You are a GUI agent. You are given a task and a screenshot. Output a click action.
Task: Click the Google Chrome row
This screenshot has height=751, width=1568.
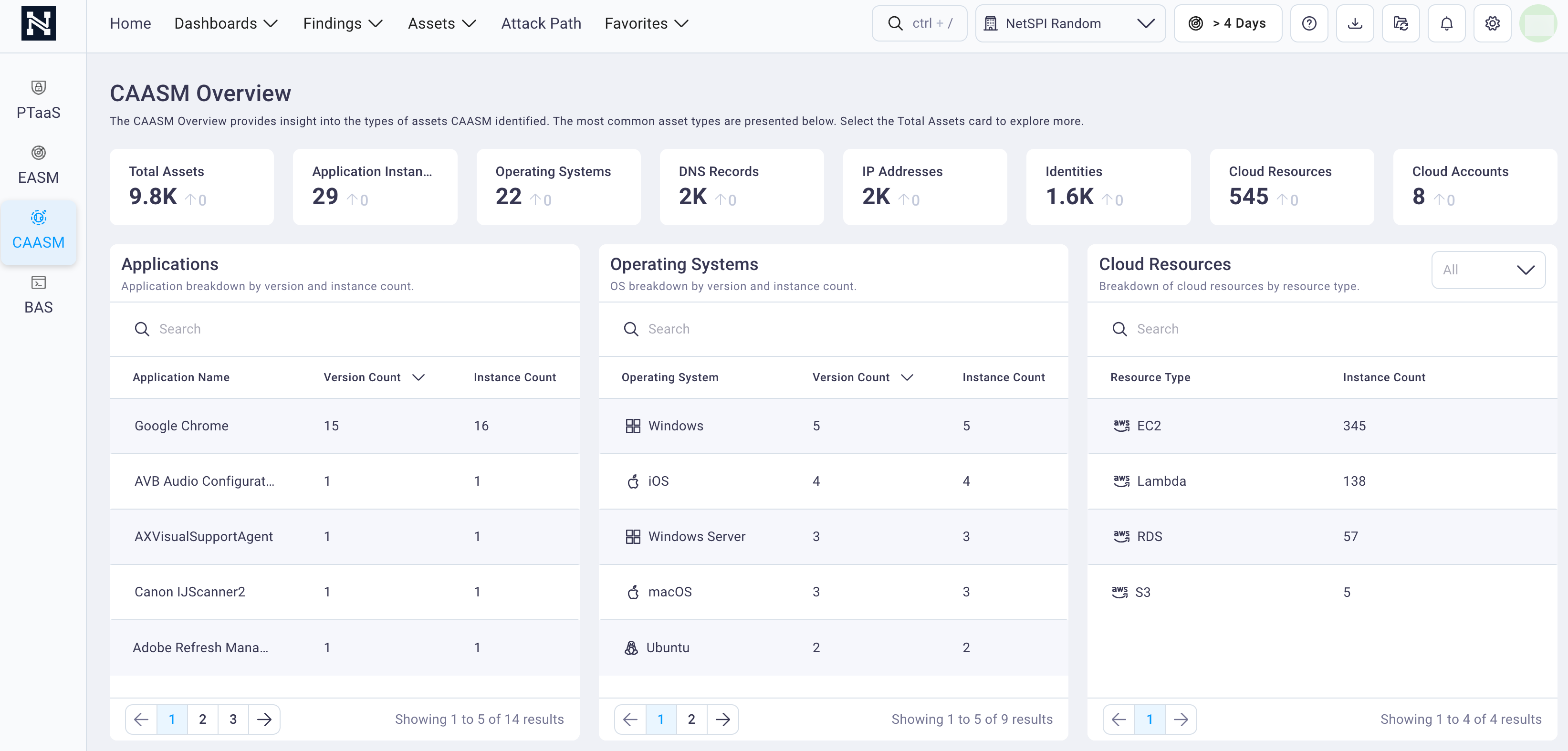pyautogui.click(x=345, y=426)
